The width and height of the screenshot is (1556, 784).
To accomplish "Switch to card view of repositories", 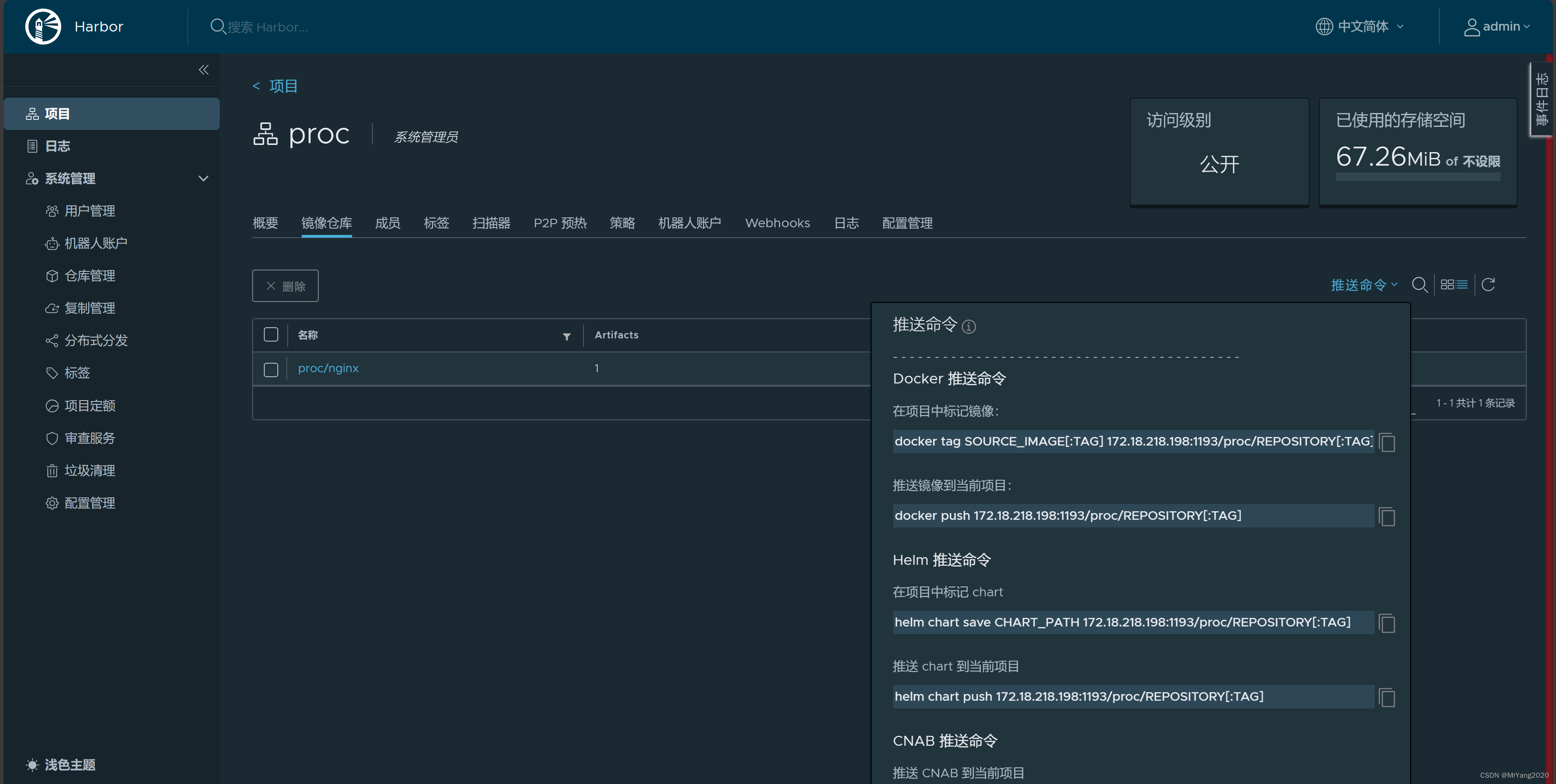I will 1447,284.
